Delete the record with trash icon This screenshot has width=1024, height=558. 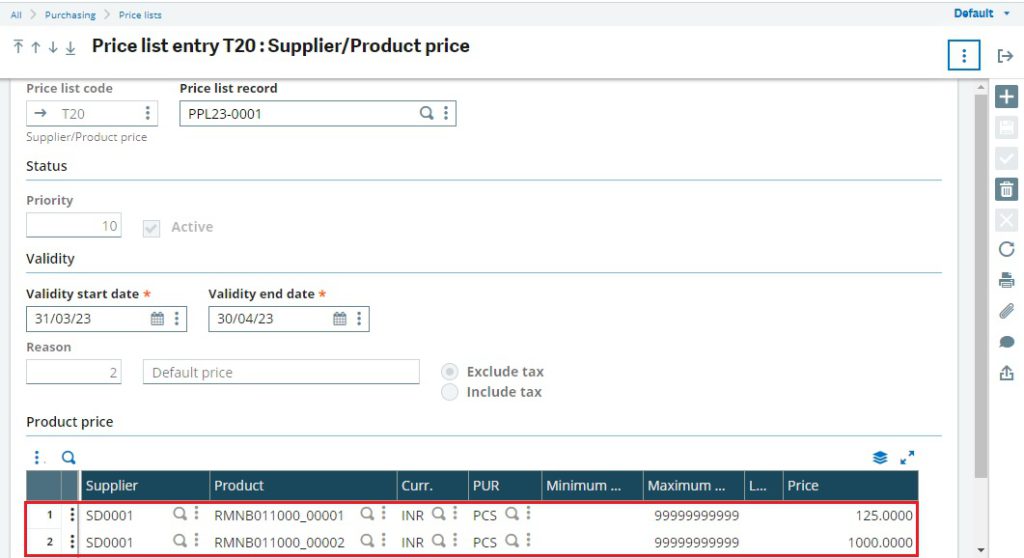coord(1006,189)
